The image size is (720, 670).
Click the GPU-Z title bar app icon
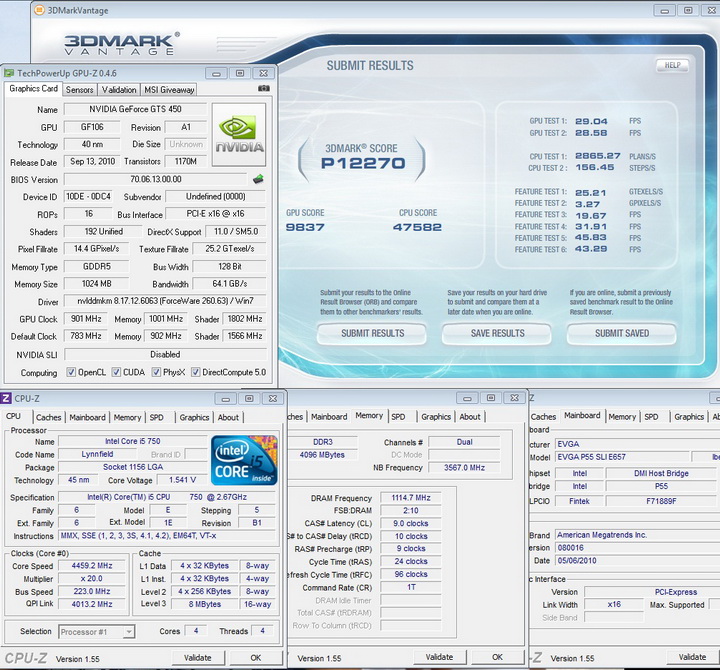pyautogui.click(x=9, y=73)
